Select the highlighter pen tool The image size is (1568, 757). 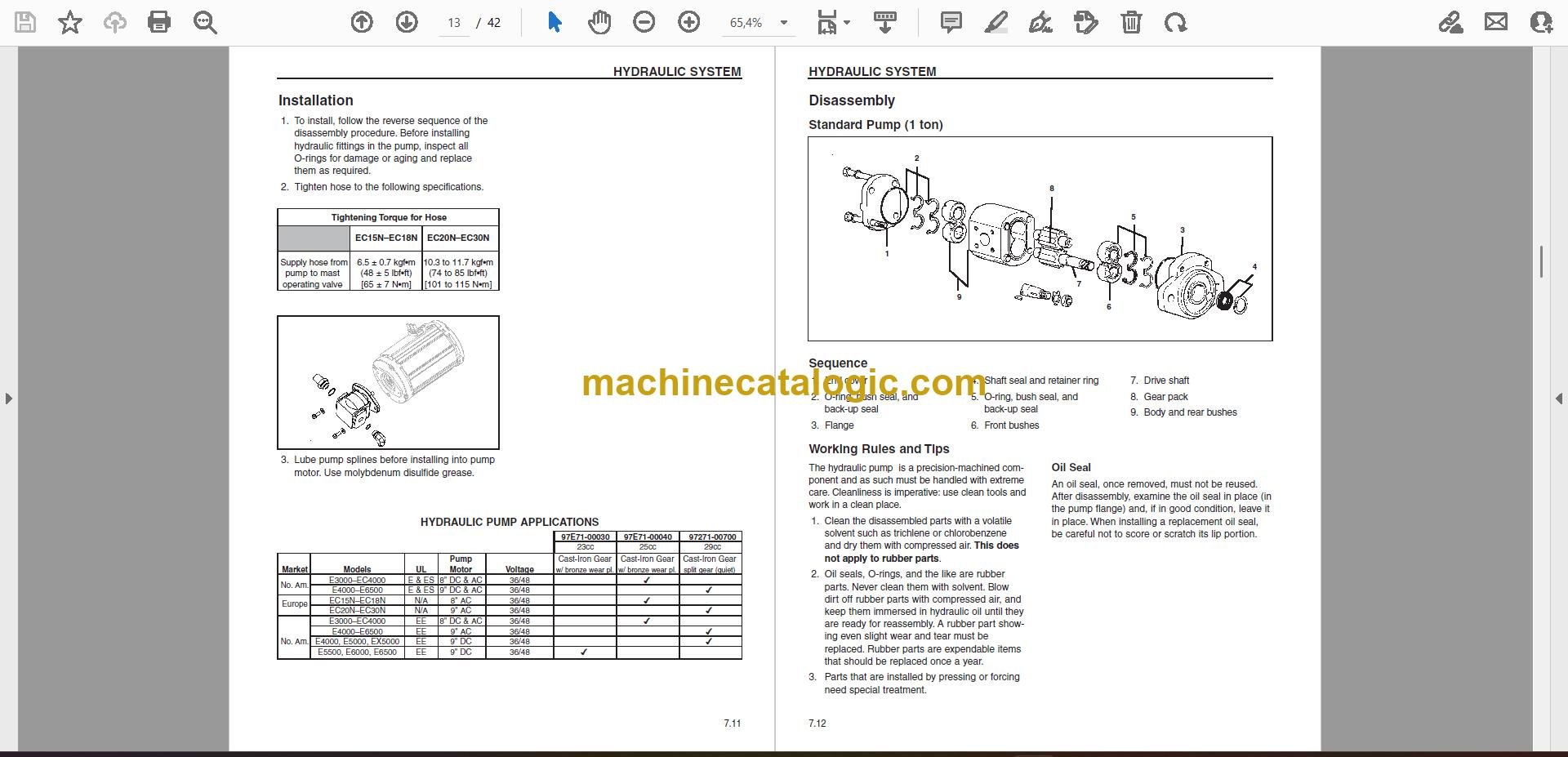pyautogui.click(x=996, y=22)
